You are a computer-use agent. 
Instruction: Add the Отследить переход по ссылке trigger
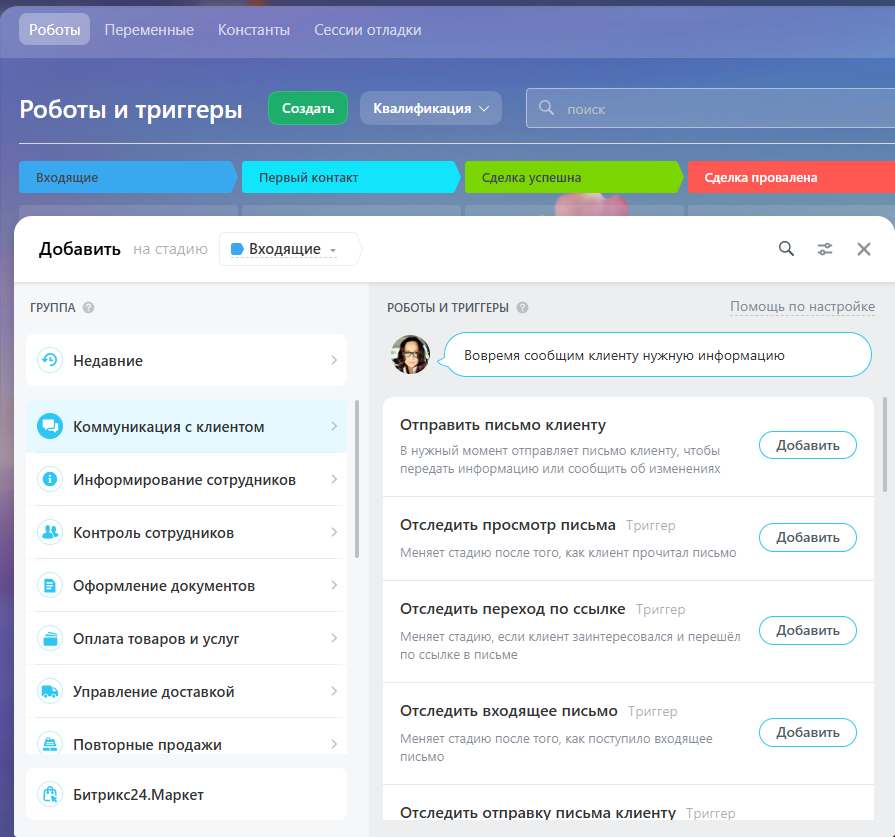click(x=807, y=630)
